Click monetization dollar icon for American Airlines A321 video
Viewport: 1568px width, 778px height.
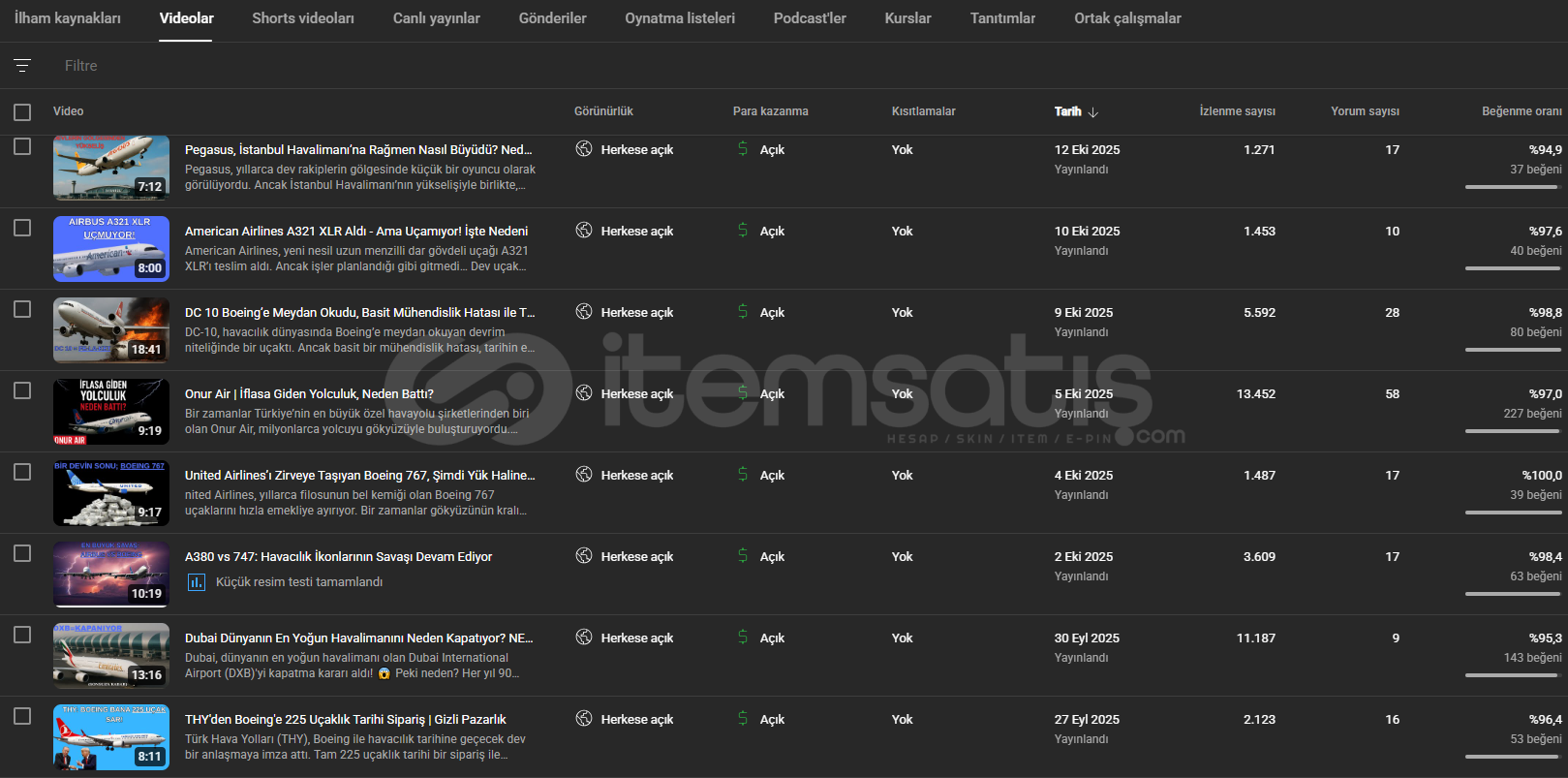pos(743,230)
